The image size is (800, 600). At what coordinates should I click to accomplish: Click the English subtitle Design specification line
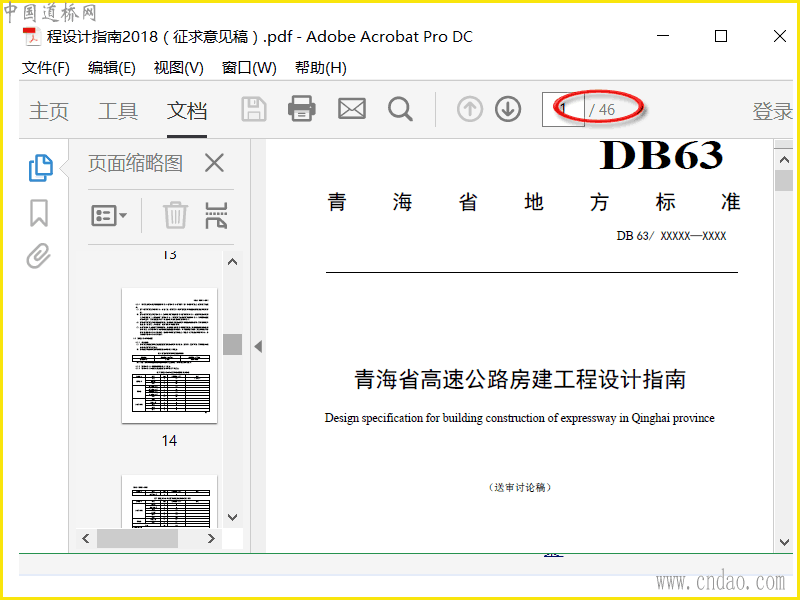(x=519, y=418)
